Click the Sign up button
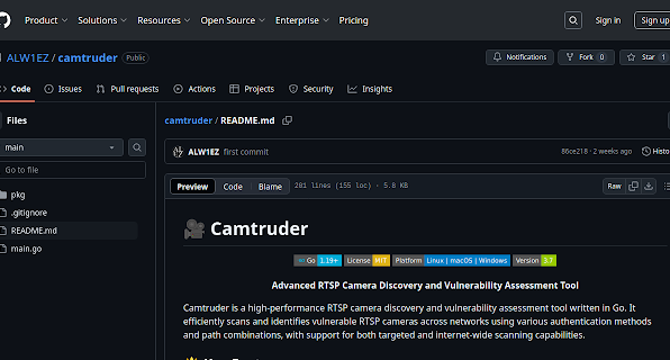This screenshot has width=670, height=360. pyautogui.click(x=653, y=20)
